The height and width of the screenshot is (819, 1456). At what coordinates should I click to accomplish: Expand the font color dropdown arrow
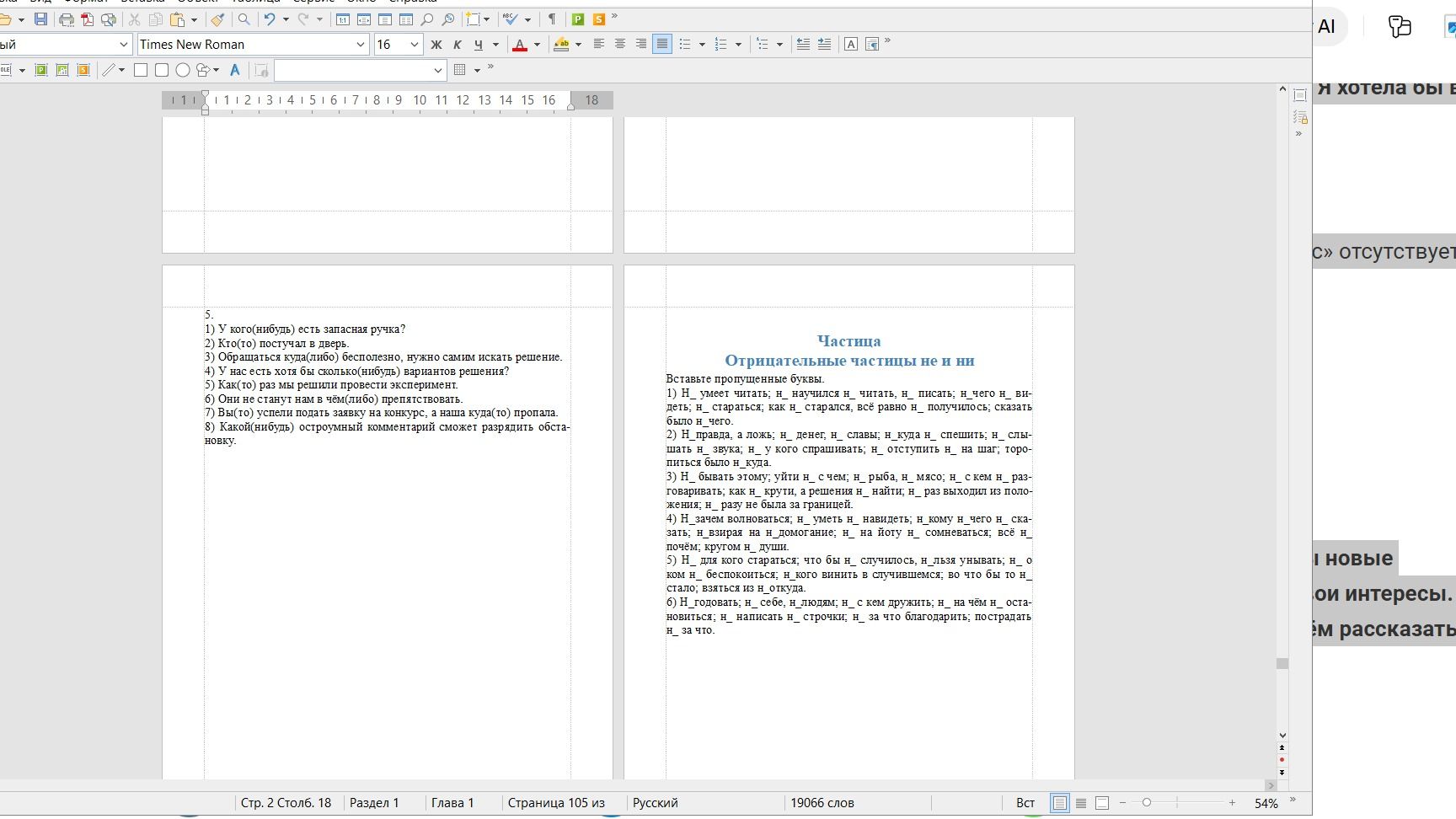(537, 44)
